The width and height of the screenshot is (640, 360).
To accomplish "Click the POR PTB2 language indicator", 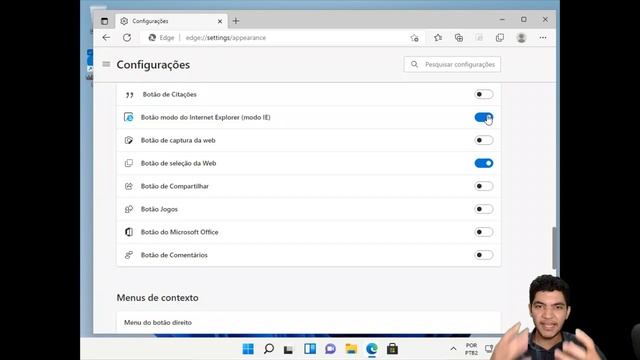I will click(x=471, y=349).
